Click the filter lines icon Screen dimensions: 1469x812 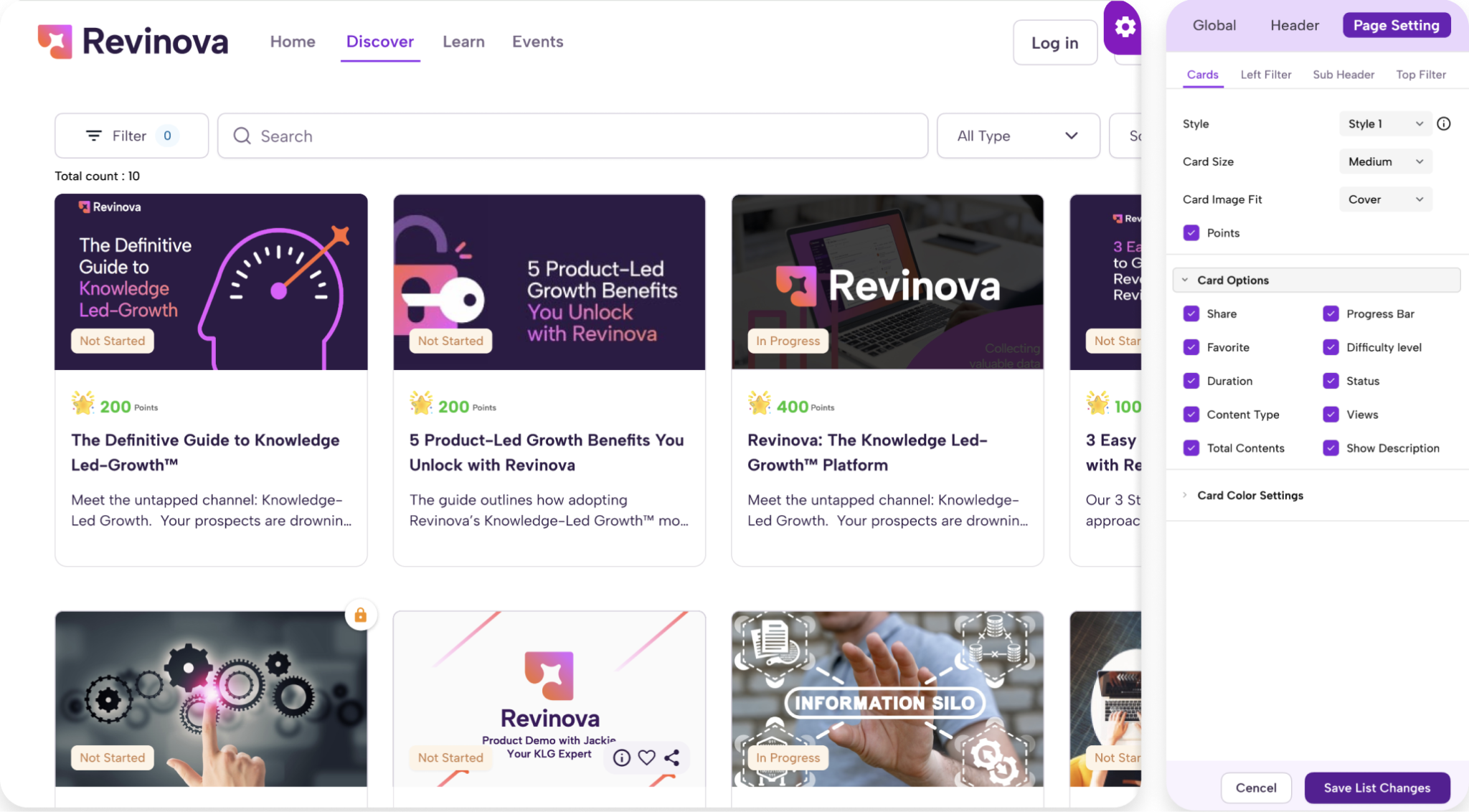pyautogui.click(x=93, y=136)
